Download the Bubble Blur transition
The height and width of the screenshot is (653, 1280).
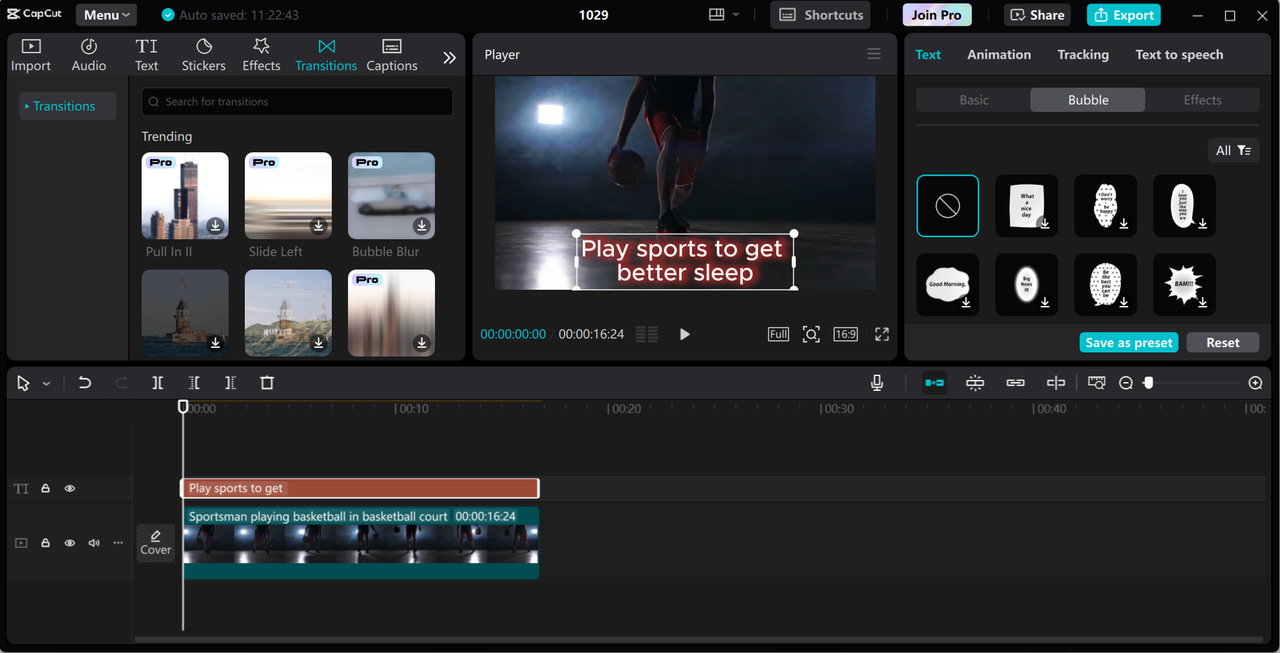click(422, 226)
